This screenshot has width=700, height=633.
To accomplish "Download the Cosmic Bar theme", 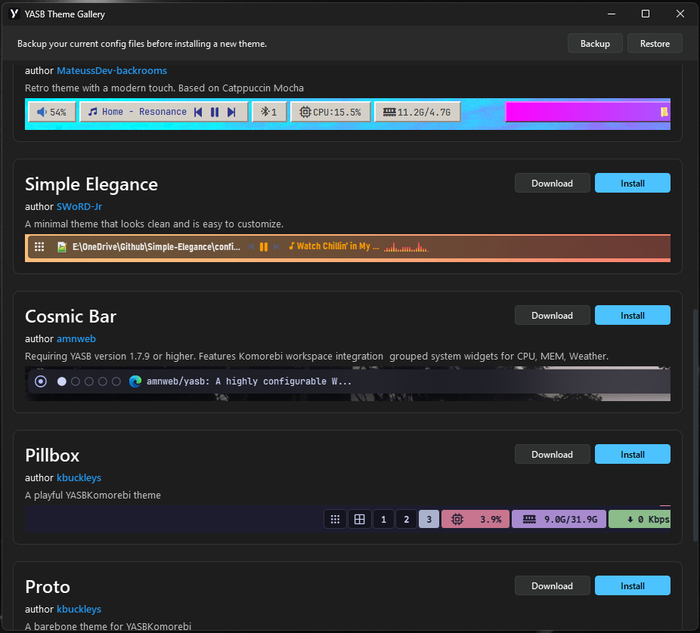I will (552, 315).
